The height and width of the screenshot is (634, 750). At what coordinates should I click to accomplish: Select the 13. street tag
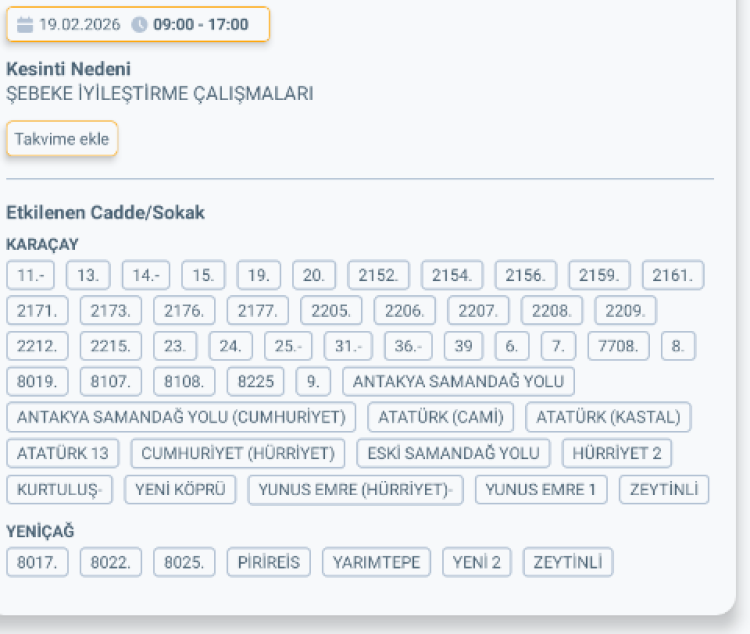point(88,275)
